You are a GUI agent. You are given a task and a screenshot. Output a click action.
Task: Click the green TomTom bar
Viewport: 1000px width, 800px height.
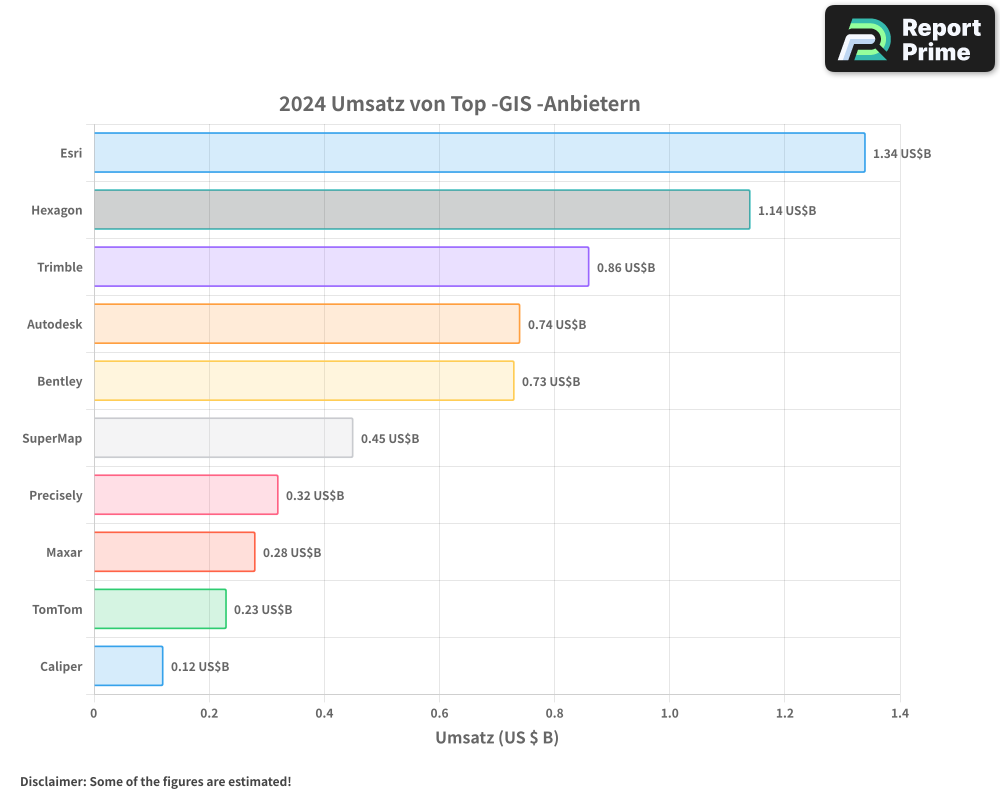[x=160, y=609]
